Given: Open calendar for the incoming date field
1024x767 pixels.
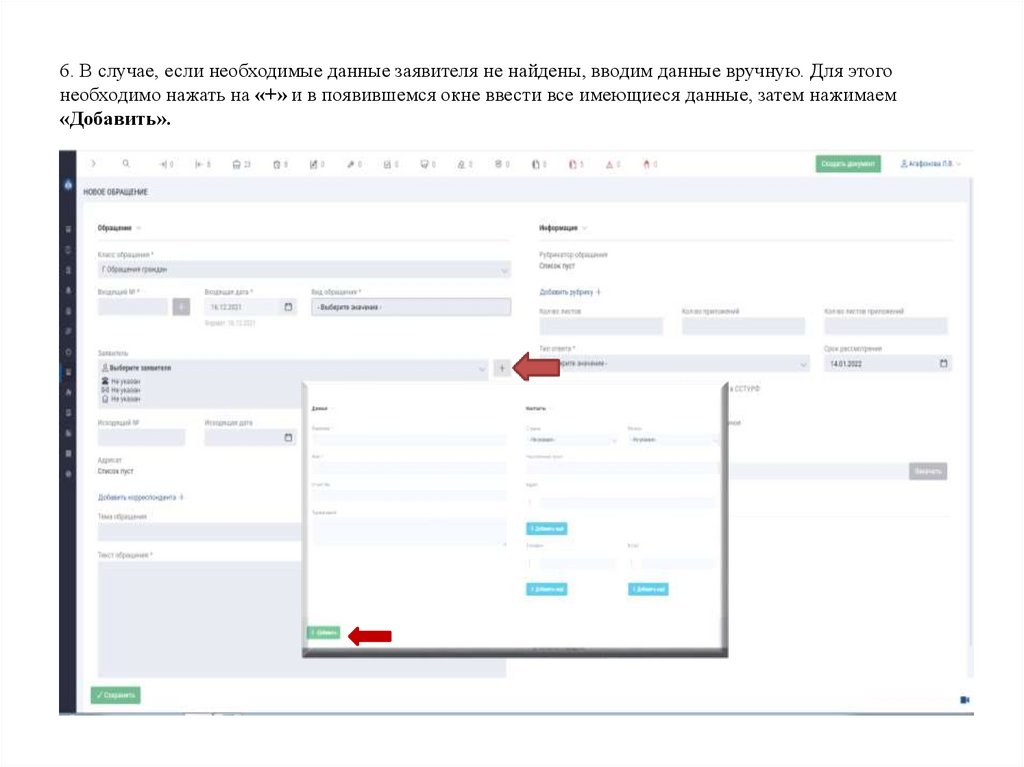Looking at the screenshot, I should coord(288,306).
